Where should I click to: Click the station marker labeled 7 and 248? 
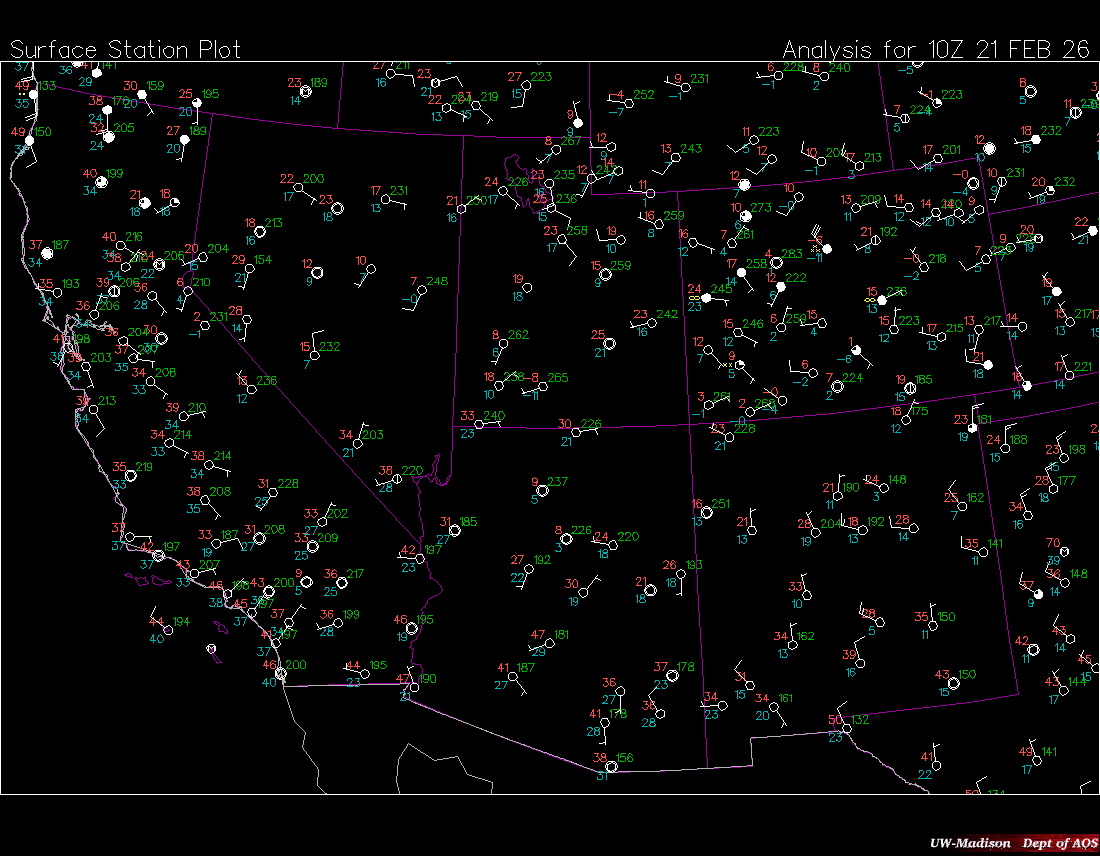(x=423, y=290)
